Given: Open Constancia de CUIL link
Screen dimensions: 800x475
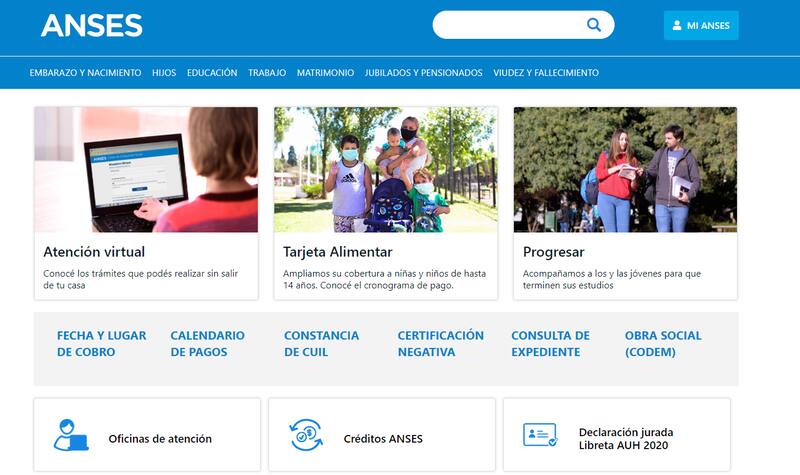Looking at the screenshot, I should tap(321, 343).
